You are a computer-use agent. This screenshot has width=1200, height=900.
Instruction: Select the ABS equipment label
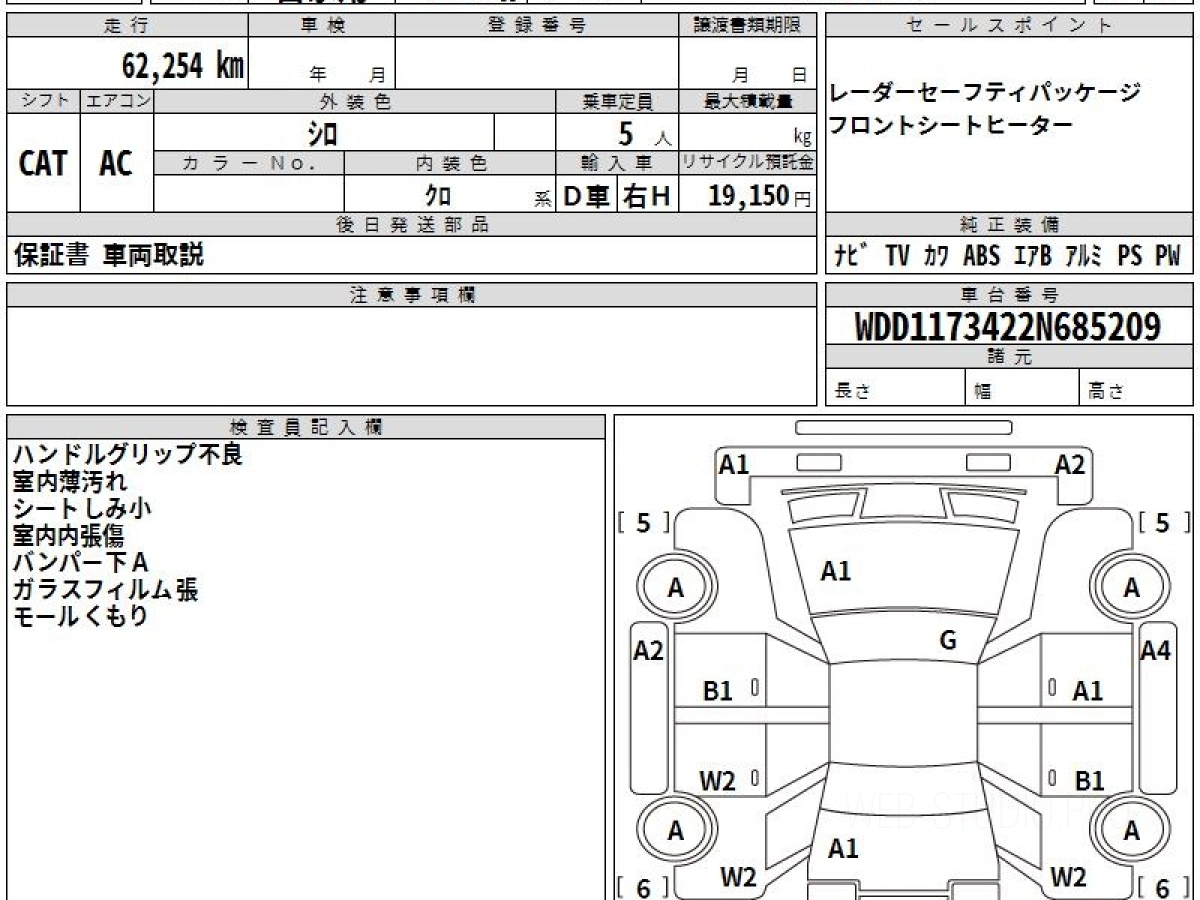[981, 256]
